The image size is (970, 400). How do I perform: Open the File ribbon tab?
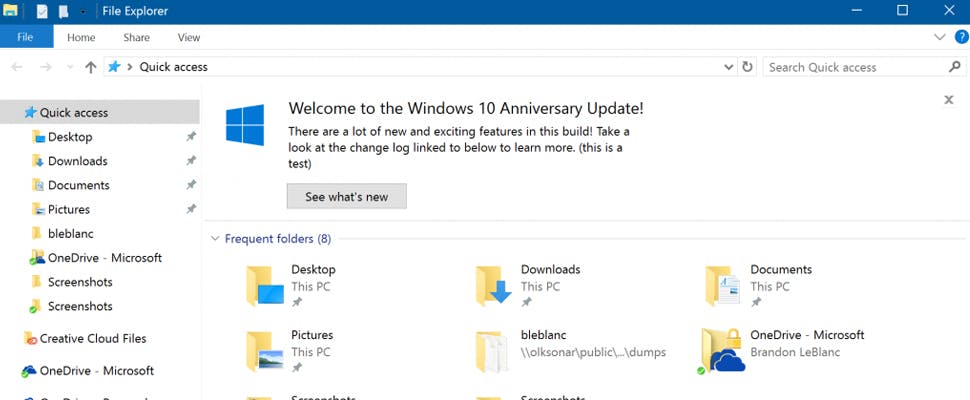(25, 37)
